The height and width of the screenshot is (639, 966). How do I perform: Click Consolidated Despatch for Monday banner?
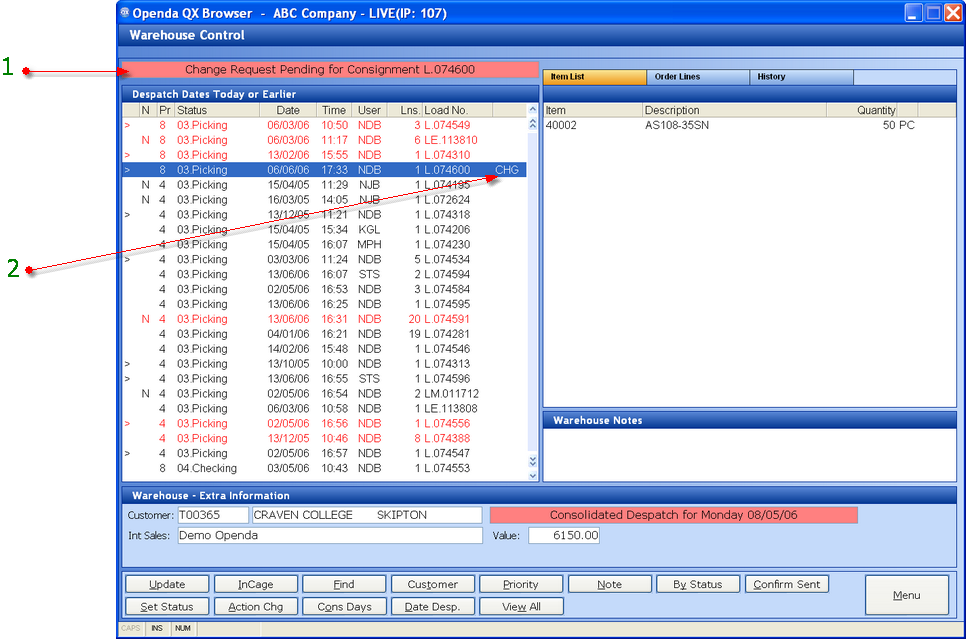[x=673, y=515]
